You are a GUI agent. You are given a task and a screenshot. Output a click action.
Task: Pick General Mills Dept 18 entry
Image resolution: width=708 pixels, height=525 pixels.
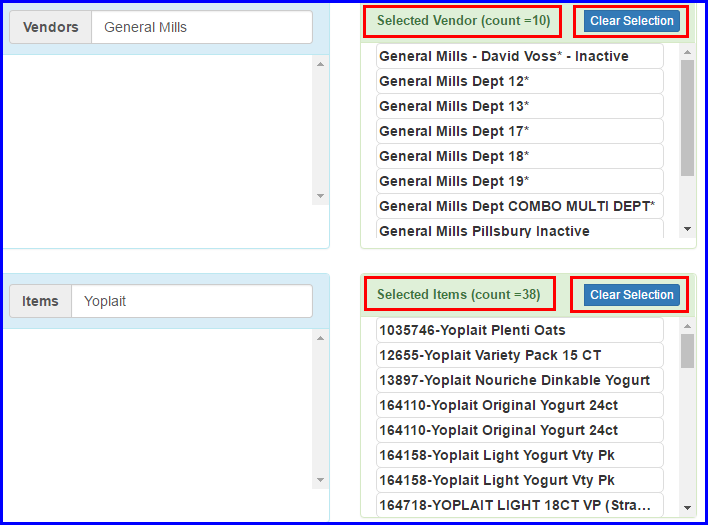click(519, 156)
